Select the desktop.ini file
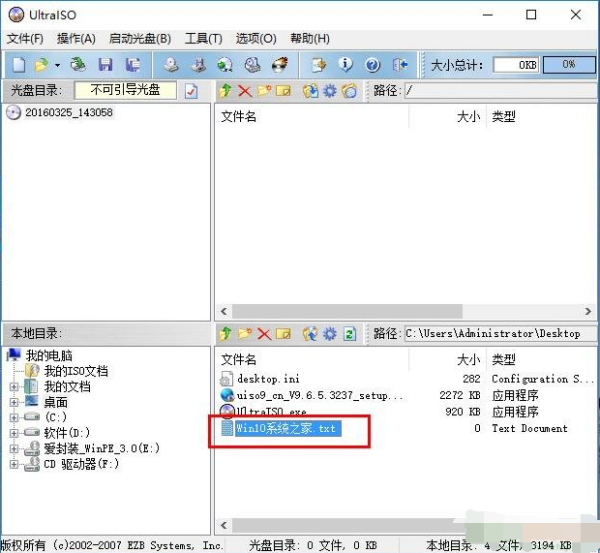 tap(268, 379)
